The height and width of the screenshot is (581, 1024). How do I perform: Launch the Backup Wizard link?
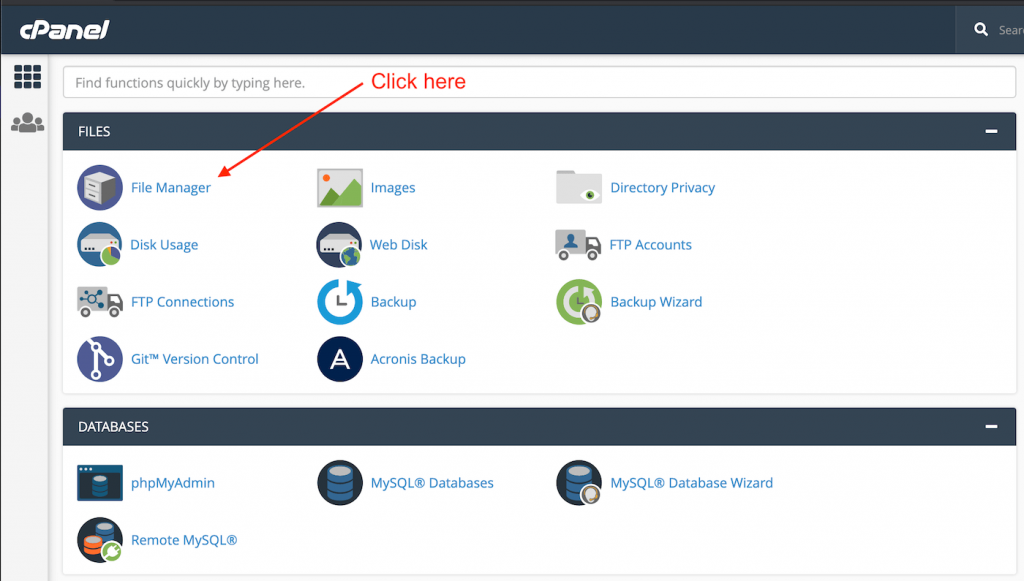coord(656,302)
